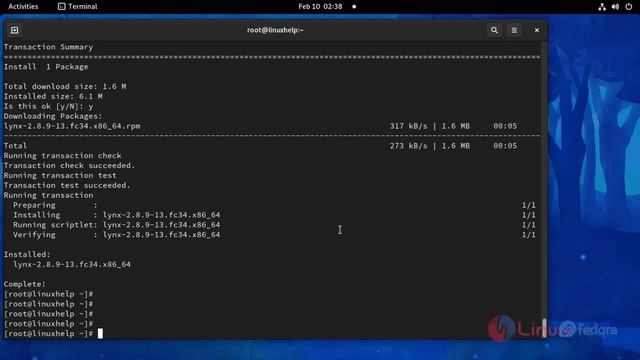Click the 'Preparing' line

click(274, 205)
